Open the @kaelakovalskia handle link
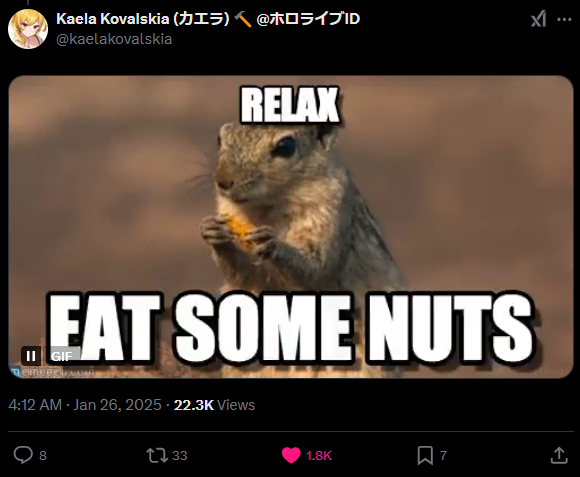 114,39
